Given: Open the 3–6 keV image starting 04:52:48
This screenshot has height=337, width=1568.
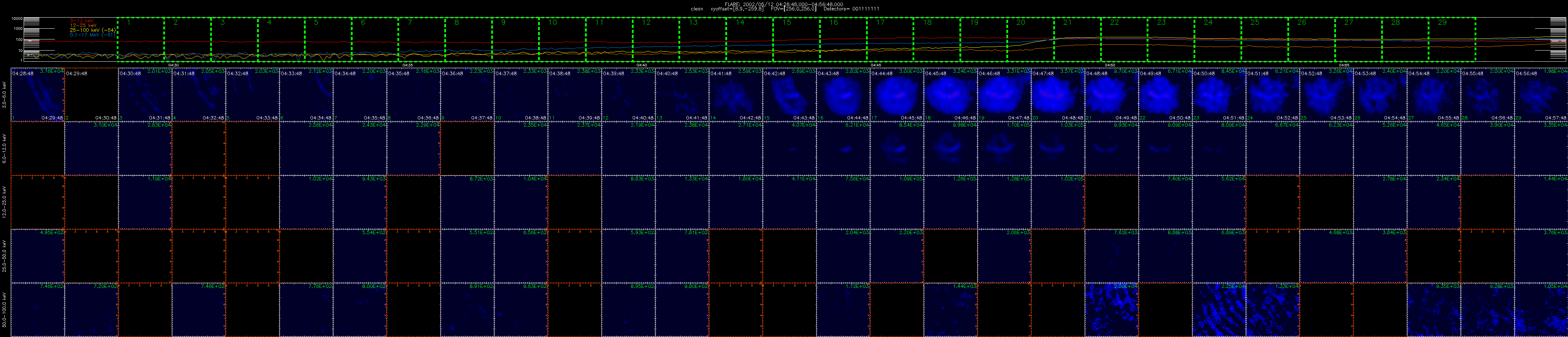Looking at the screenshot, I should click(1326, 94).
